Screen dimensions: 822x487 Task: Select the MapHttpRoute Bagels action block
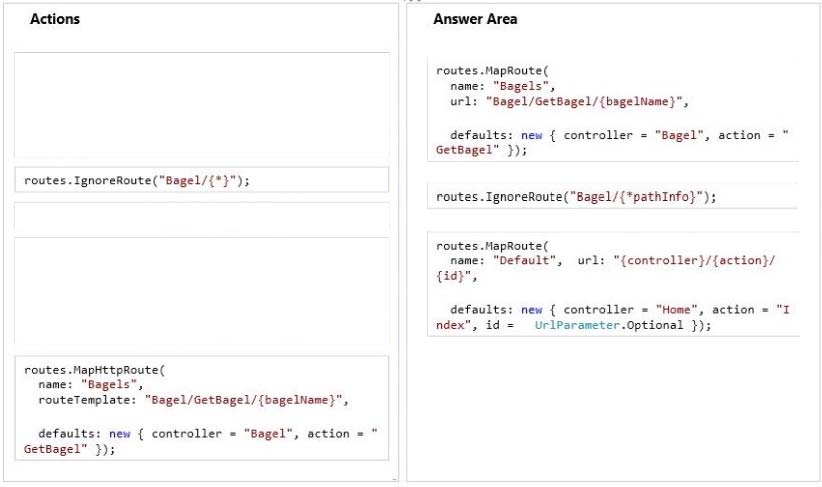(x=202, y=408)
